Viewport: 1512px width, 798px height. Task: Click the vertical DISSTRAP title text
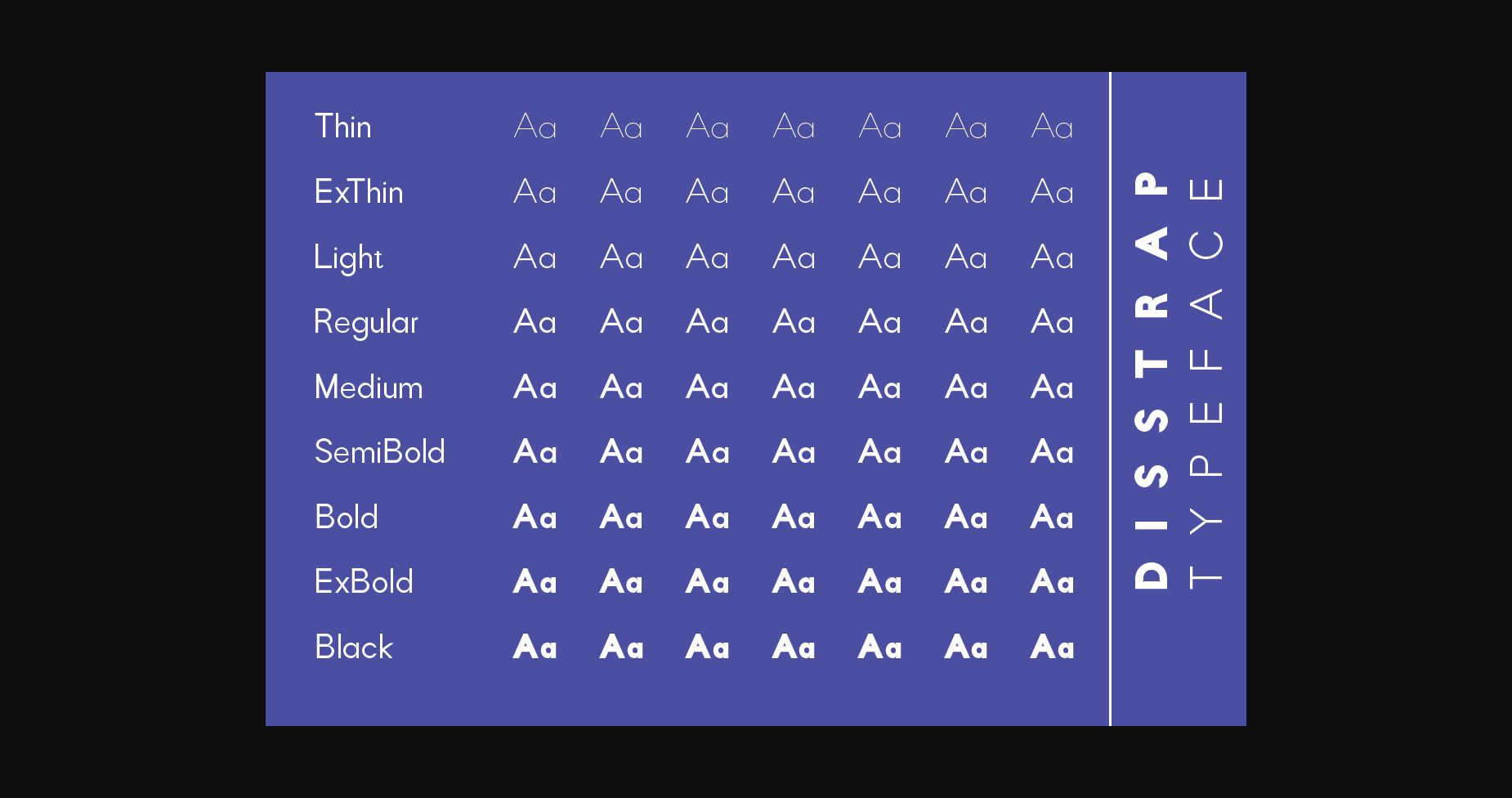coord(1152,380)
